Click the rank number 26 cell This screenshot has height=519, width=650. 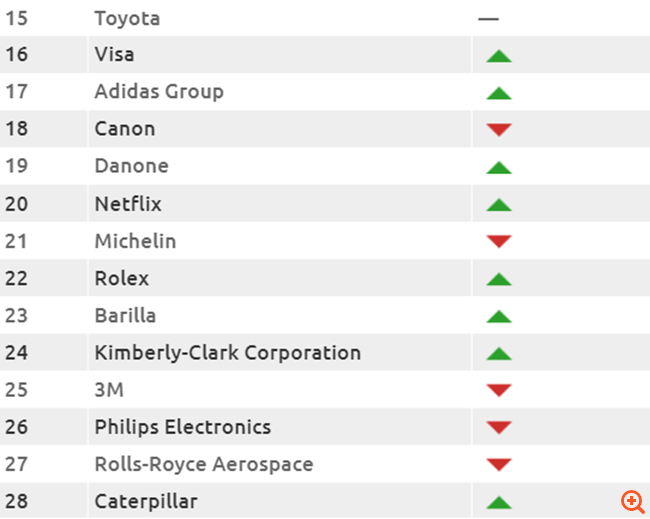(18, 427)
